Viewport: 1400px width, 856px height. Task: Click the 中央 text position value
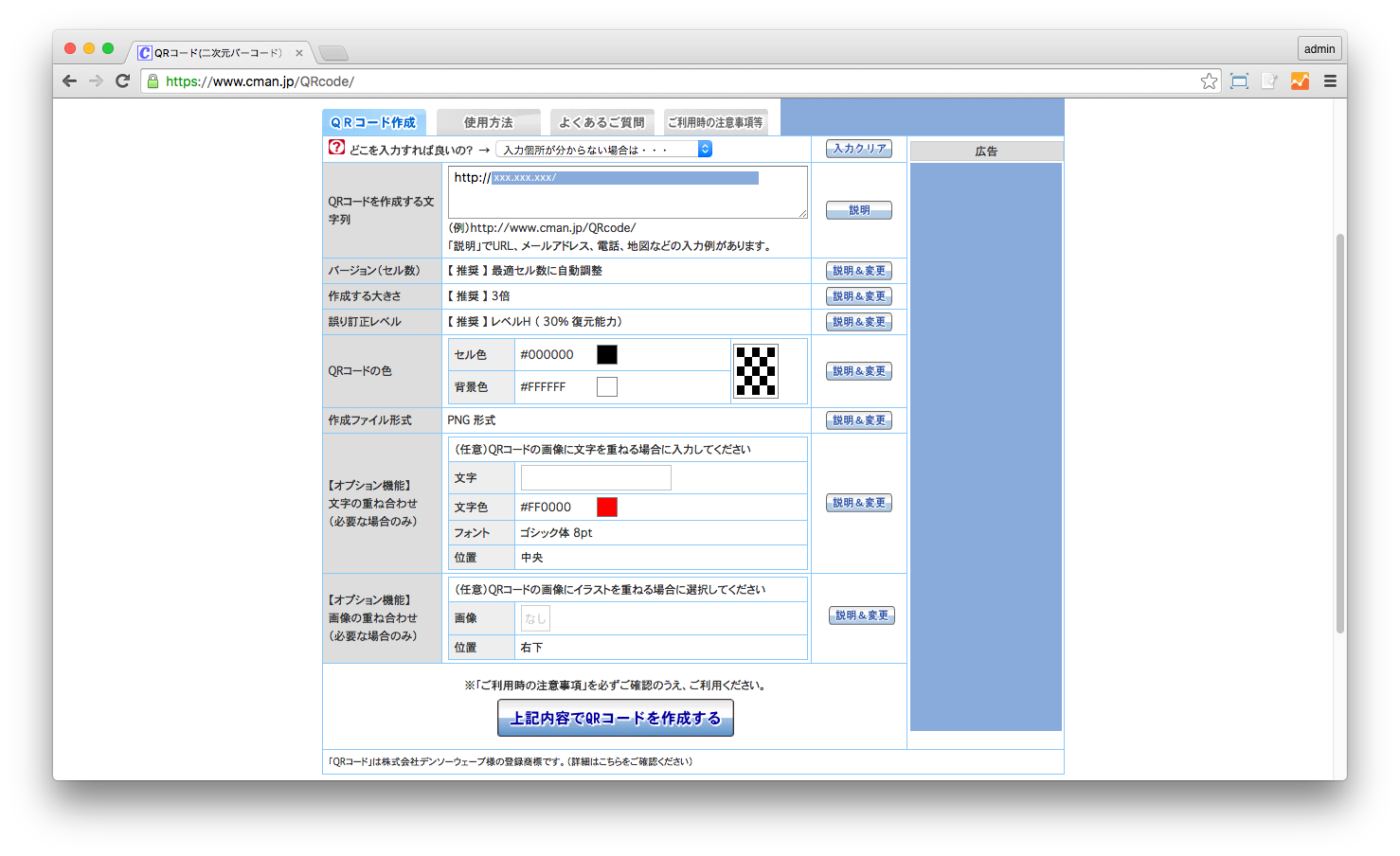531,557
